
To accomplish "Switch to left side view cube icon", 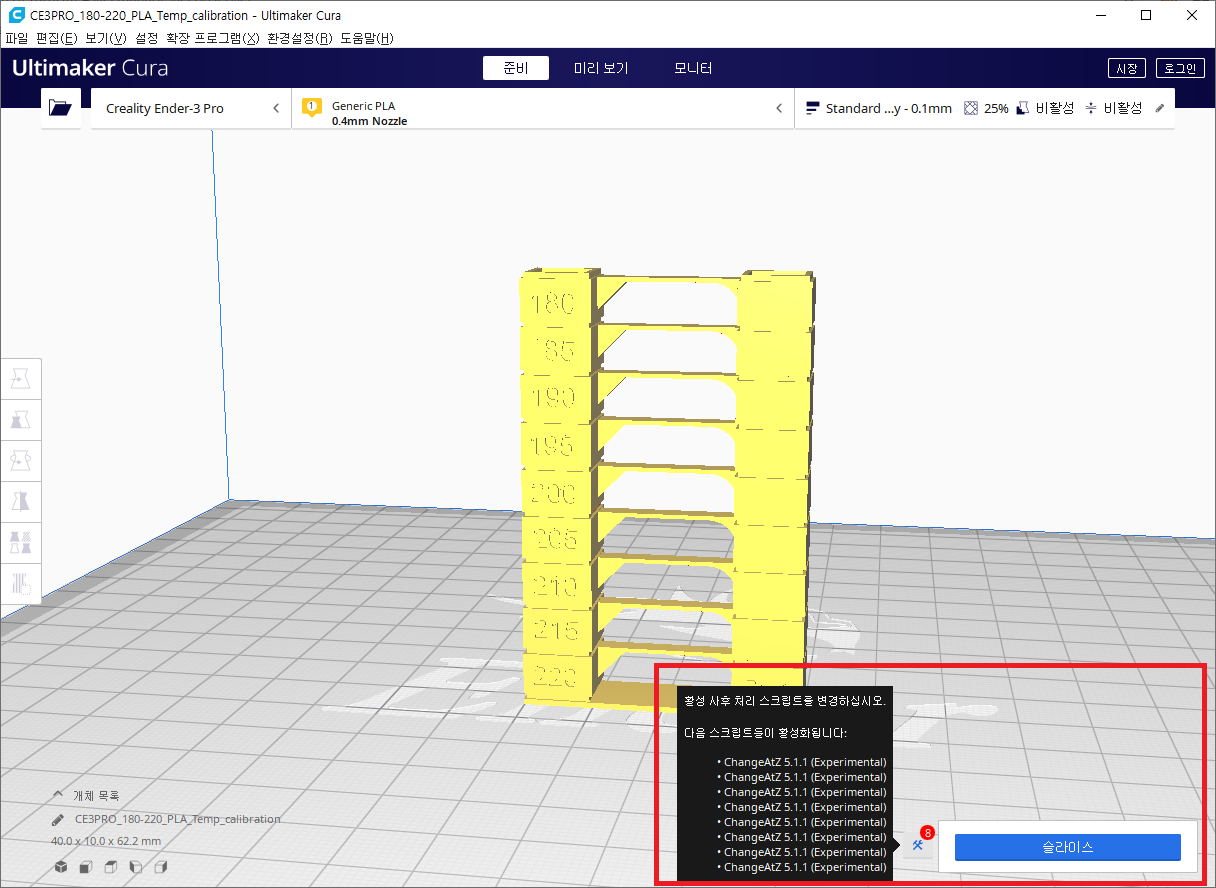I will tap(136, 866).
